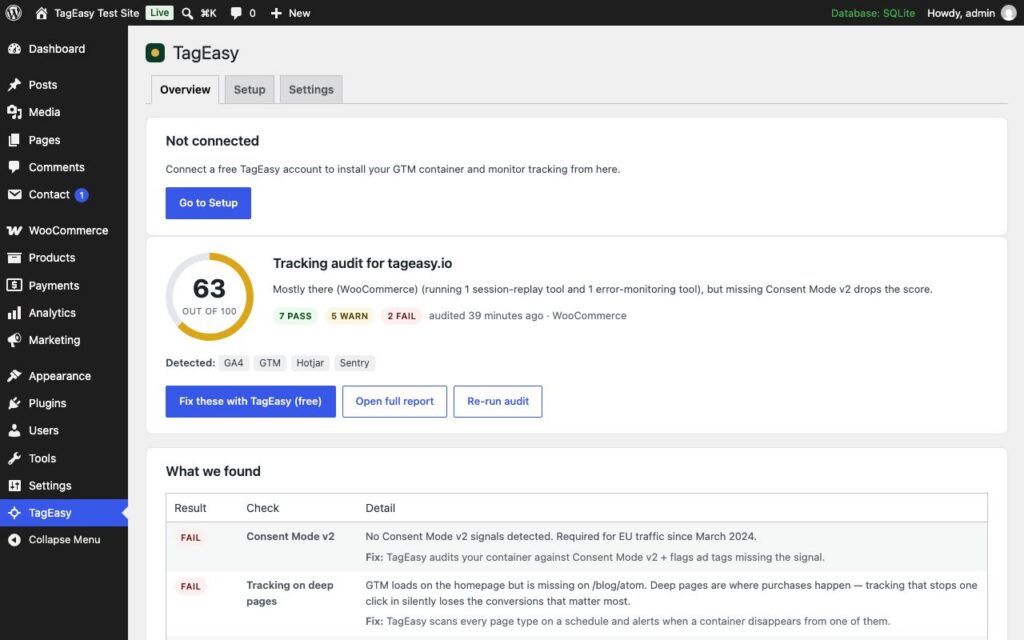
Task: Click the WordPress logo icon
Action: click(13, 12)
